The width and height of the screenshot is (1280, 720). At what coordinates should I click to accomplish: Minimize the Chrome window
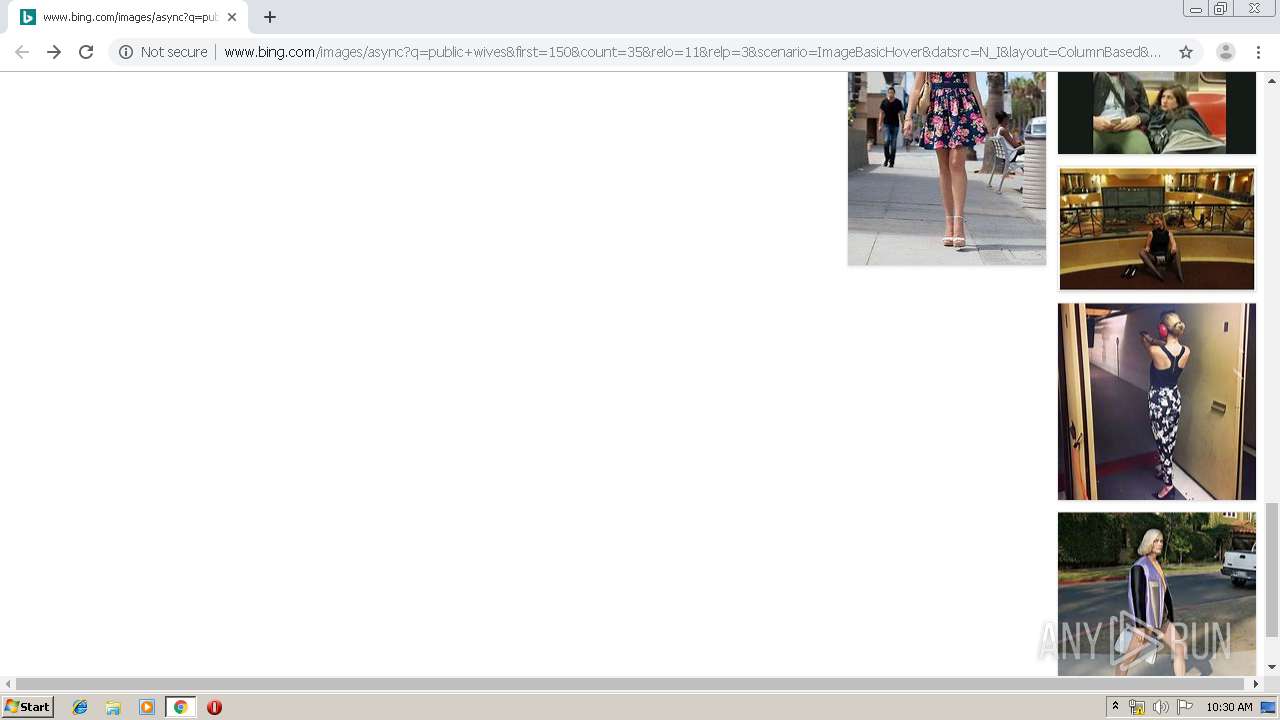1195,9
